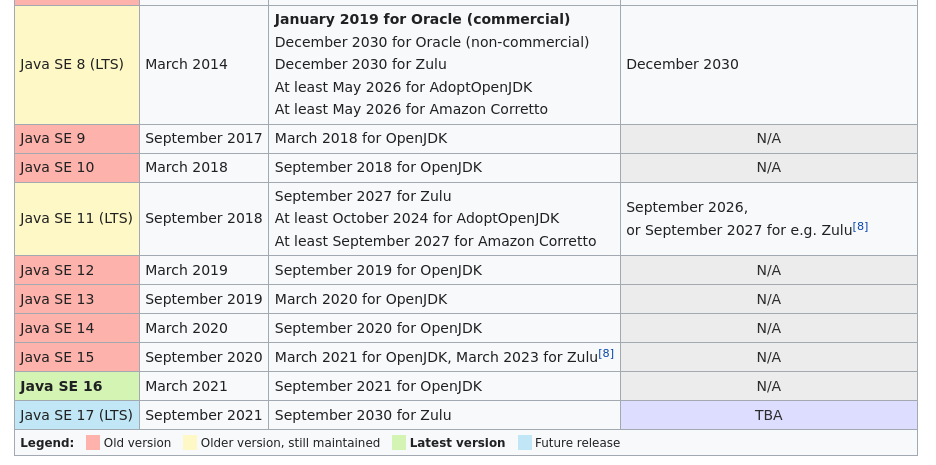Screen dimensions: 936x465
Task: Click the 'Legend:' label
Action: click(x=47, y=443)
